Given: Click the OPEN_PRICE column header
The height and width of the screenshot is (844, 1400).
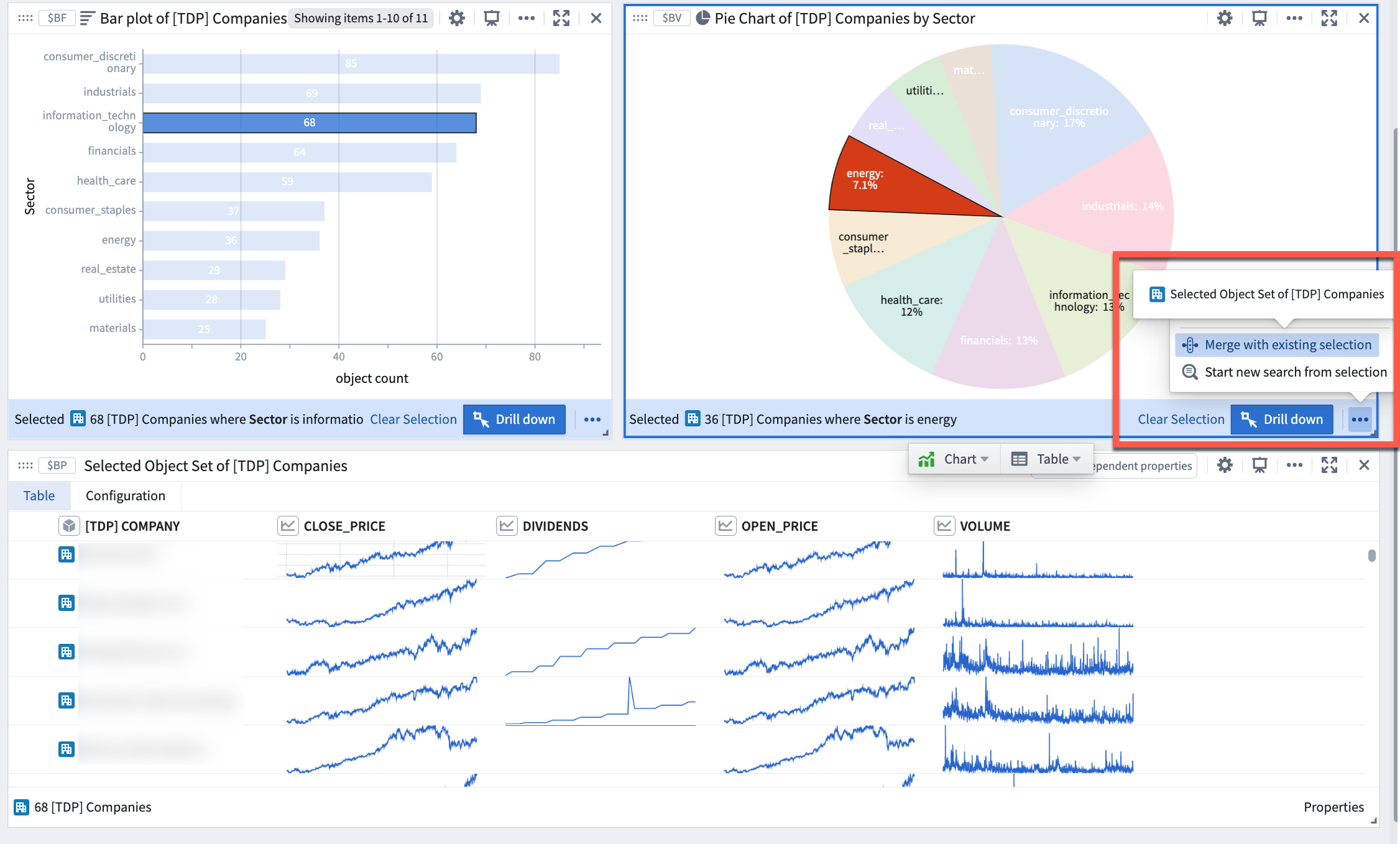Looking at the screenshot, I should (780, 526).
